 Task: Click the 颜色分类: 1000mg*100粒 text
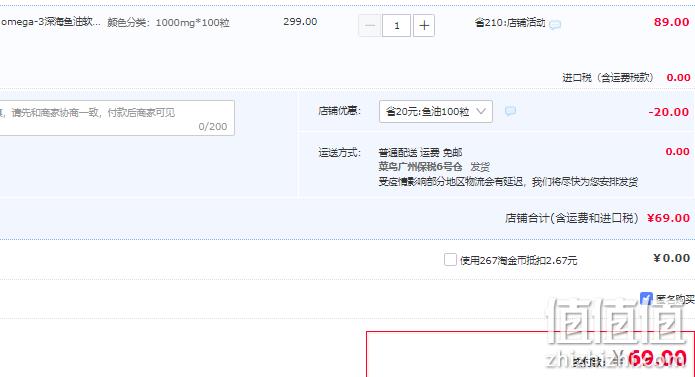(168, 23)
